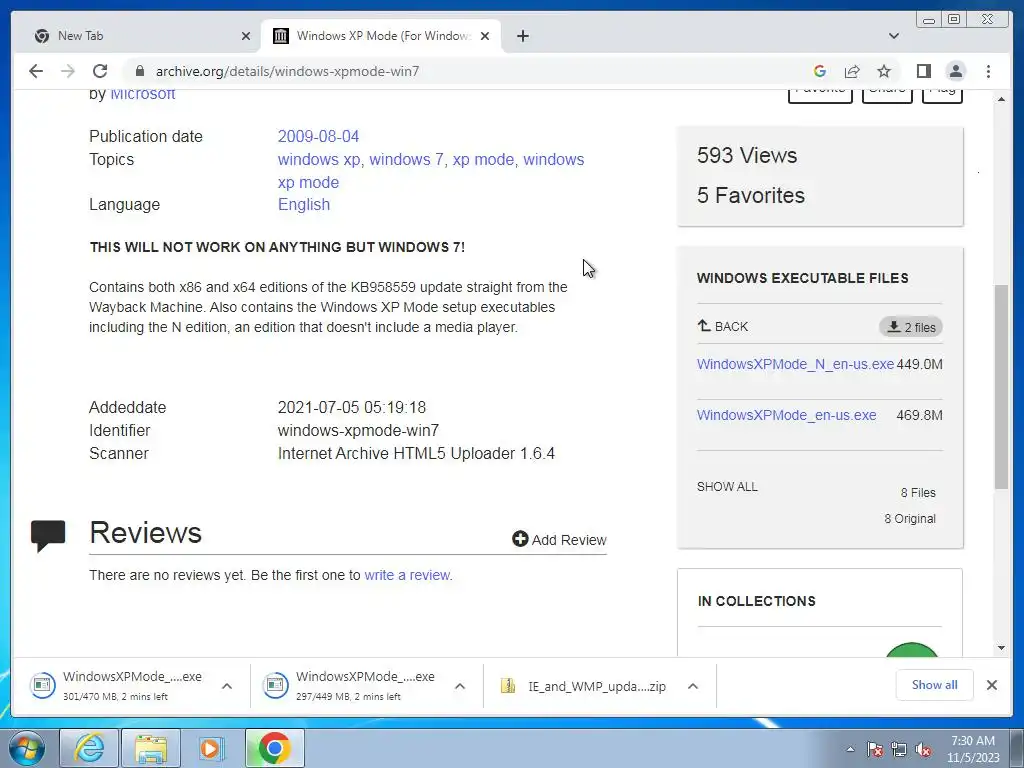Click Show all downloads
This screenshot has width=1024, height=768.
coord(935,684)
